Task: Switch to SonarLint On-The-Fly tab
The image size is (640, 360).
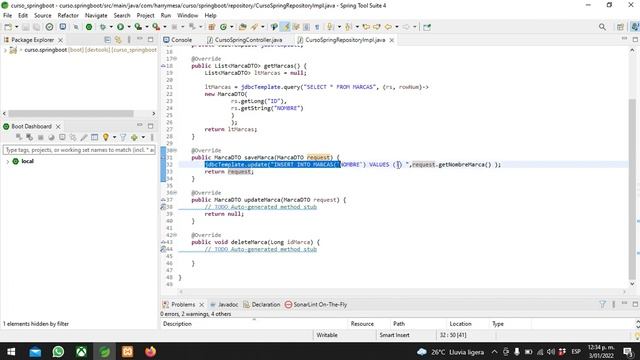Action: click(x=316, y=304)
